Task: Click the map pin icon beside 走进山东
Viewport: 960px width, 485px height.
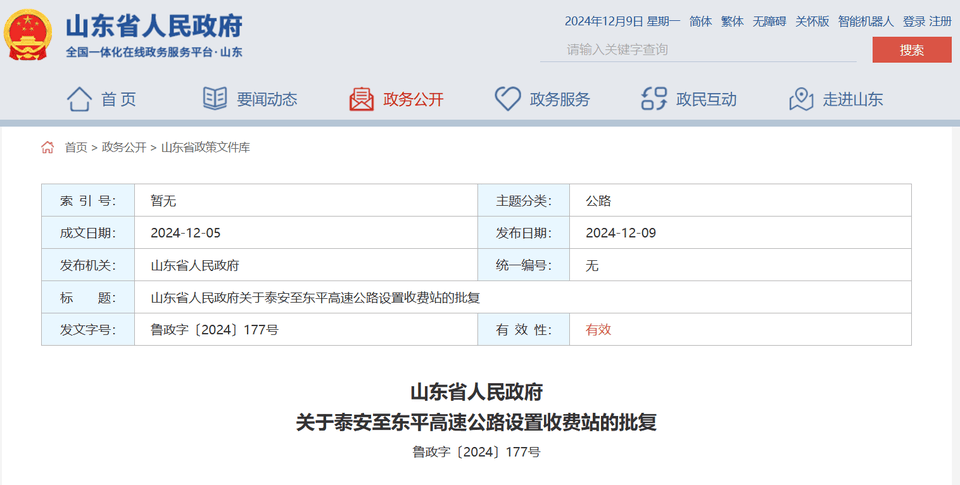Action: click(x=801, y=99)
